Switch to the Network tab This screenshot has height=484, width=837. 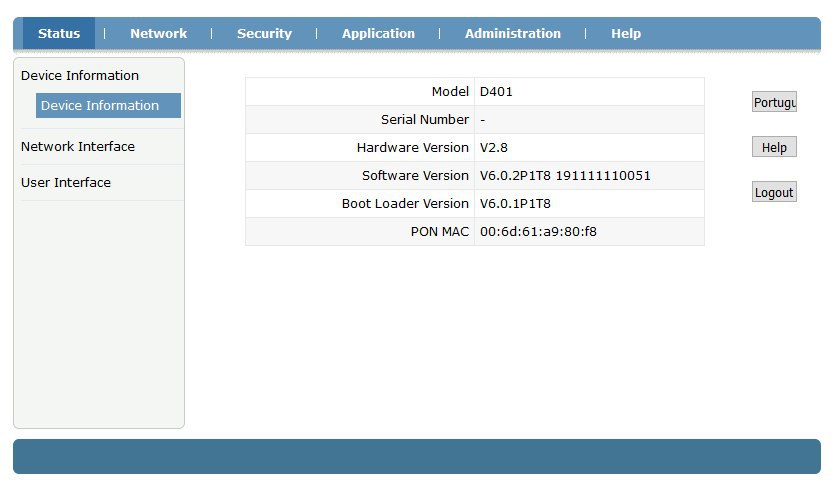coord(159,34)
